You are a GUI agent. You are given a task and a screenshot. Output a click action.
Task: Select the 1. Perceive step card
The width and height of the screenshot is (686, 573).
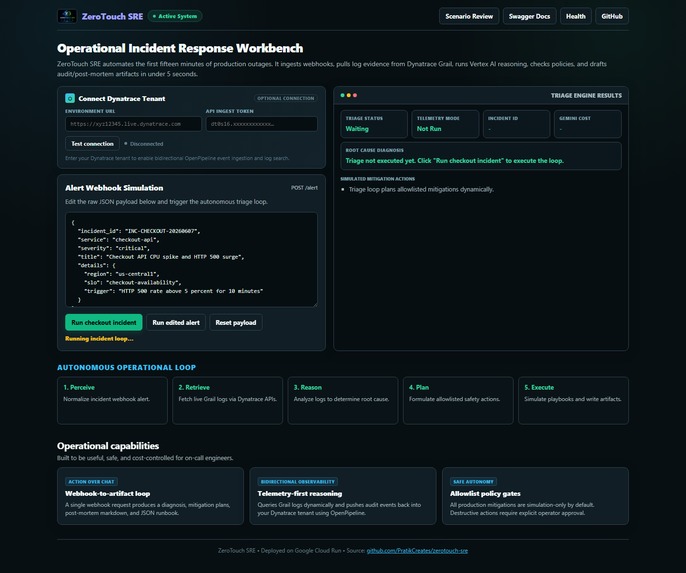click(x=112, y=400)
